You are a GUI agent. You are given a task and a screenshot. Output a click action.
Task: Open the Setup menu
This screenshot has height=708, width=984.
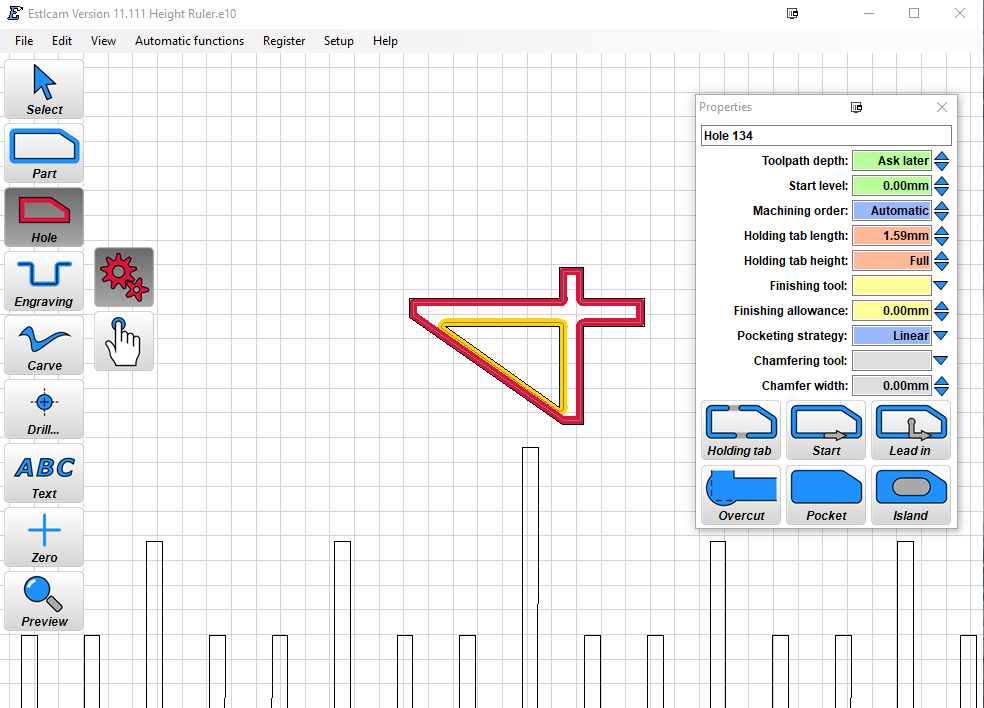[338, 41]
